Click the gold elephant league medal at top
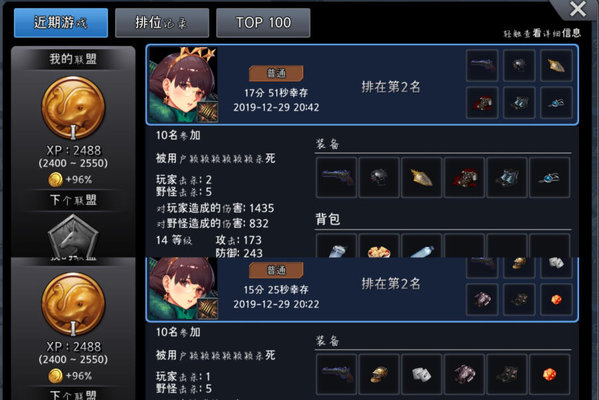599x400 pixels. click(73, 107)
